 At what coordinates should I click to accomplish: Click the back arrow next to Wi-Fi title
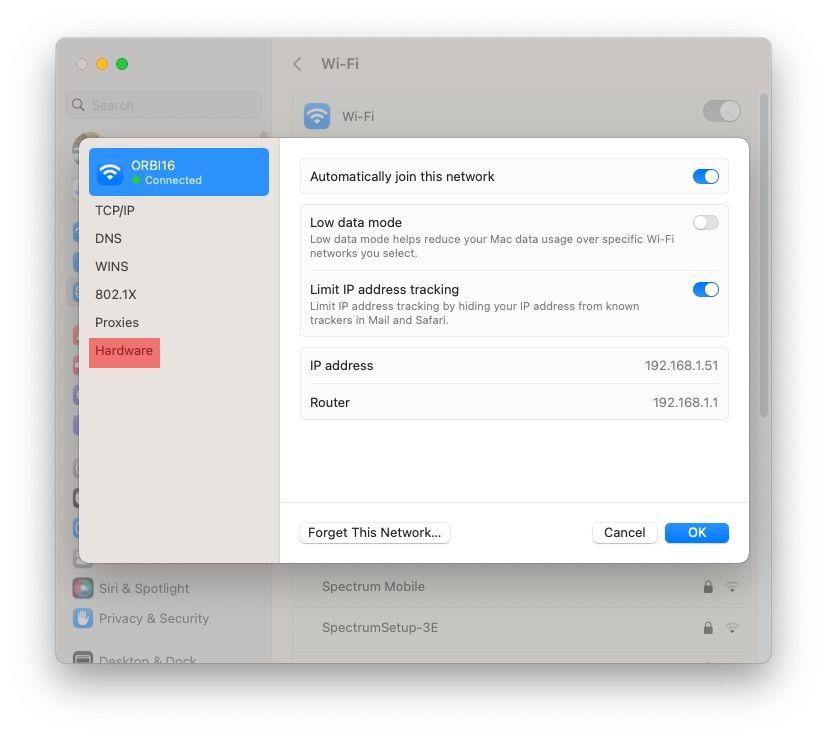point(297,64)
